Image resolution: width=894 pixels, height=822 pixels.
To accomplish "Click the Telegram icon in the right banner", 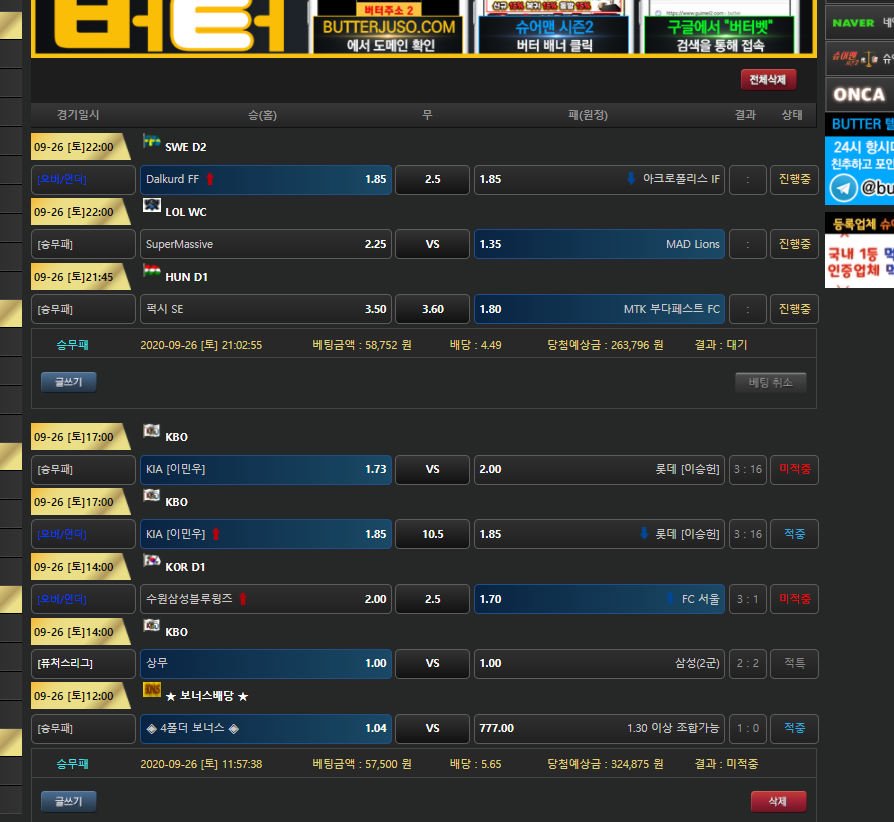I will 843,188.
